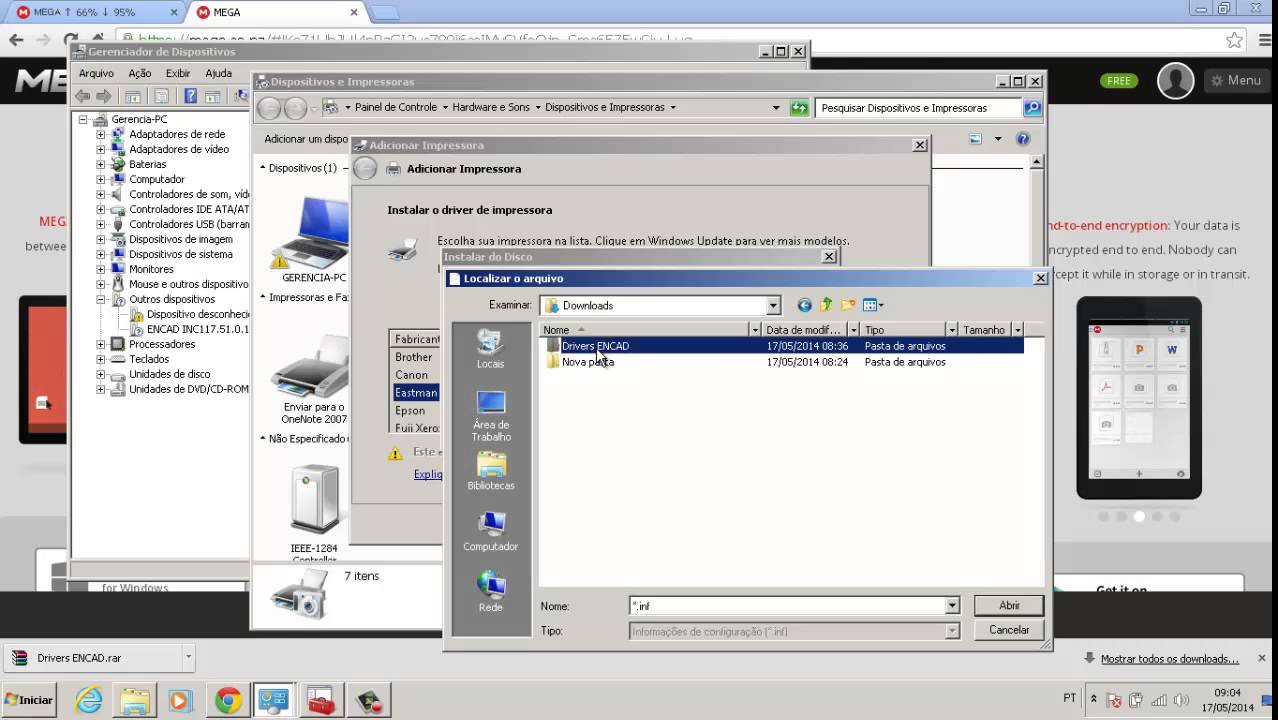Image resolution: width=1278 pixels, height=720 pixels.
Task: Select Canon in manufacturer list
Action: 411,375
